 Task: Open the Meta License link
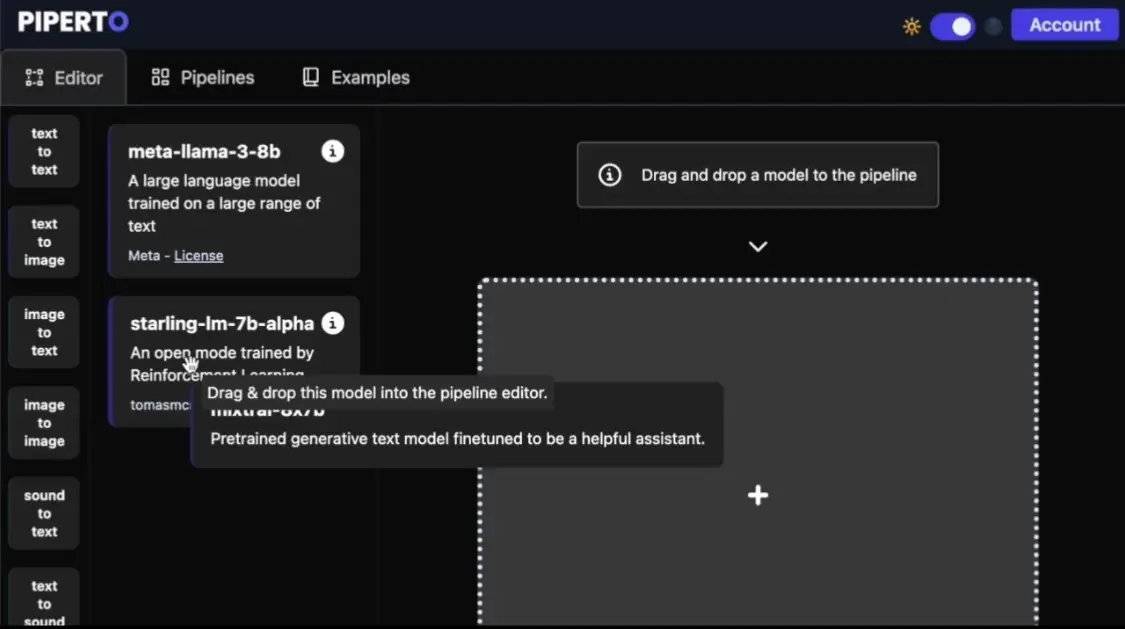(198, 256)
